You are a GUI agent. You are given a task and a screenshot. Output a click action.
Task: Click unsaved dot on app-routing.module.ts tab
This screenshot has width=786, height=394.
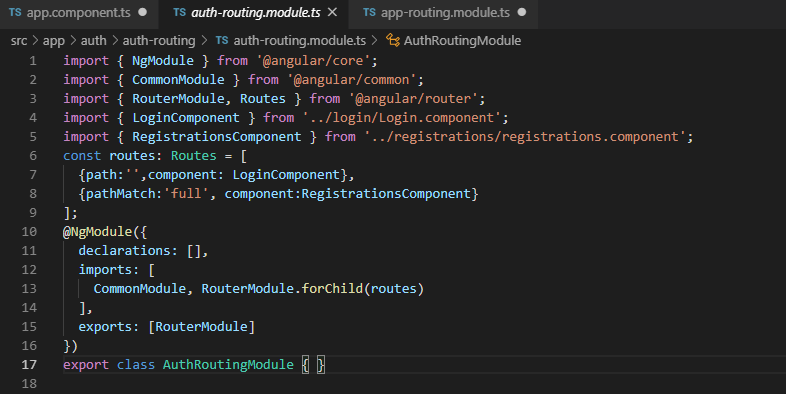click(522, 12)
